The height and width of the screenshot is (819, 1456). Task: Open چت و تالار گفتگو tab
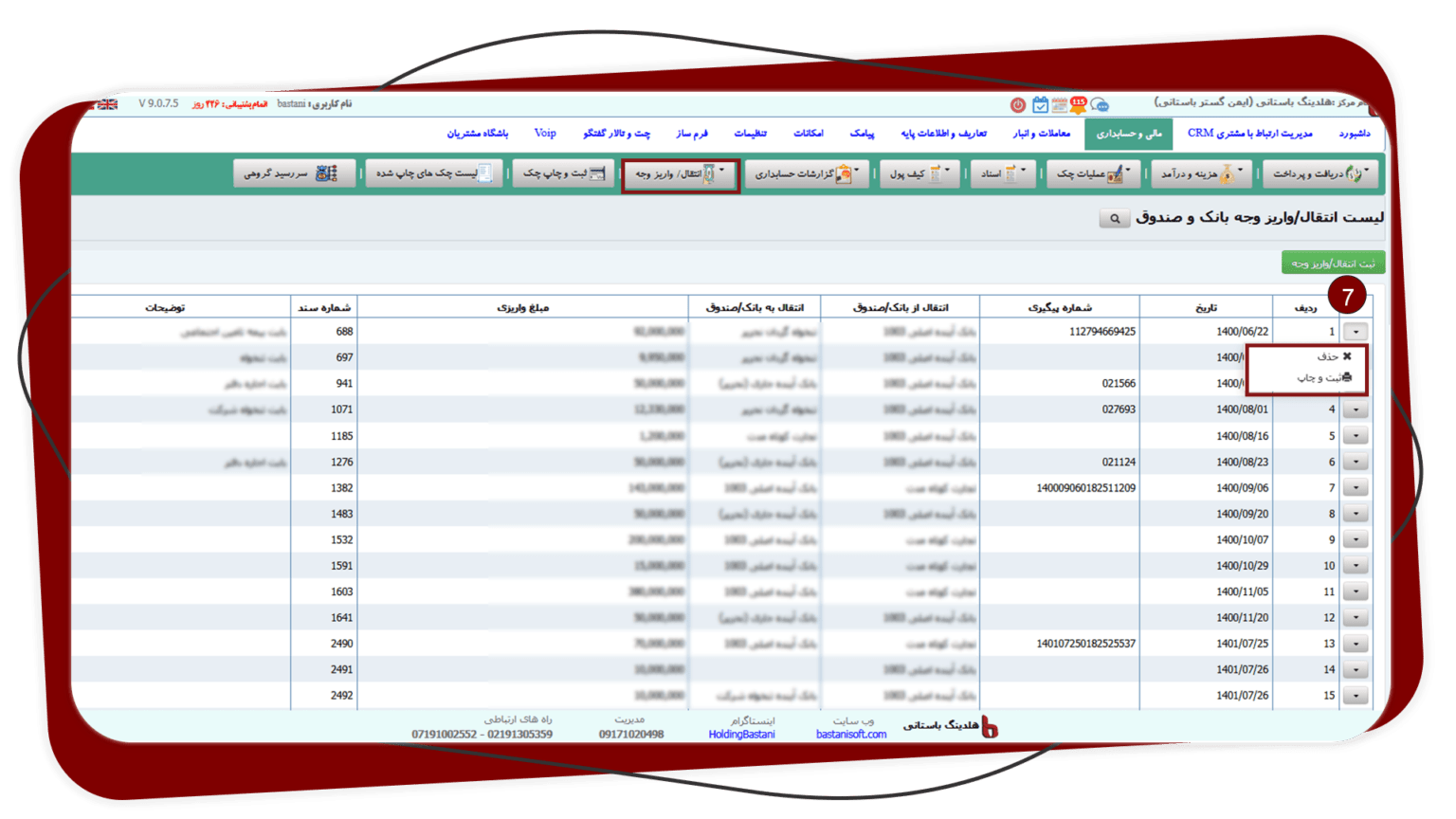(x=616, y=134)
